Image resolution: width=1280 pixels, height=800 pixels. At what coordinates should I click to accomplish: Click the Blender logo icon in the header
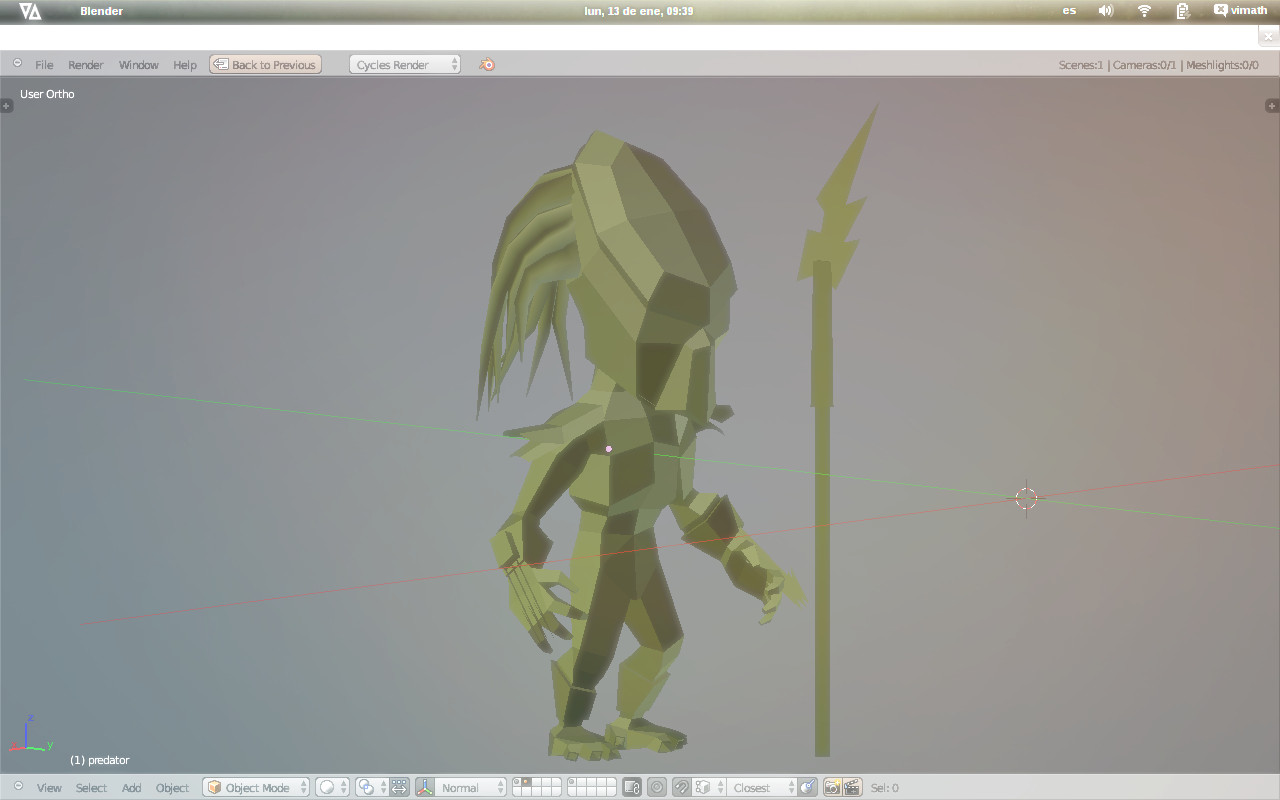click(487, 64)
